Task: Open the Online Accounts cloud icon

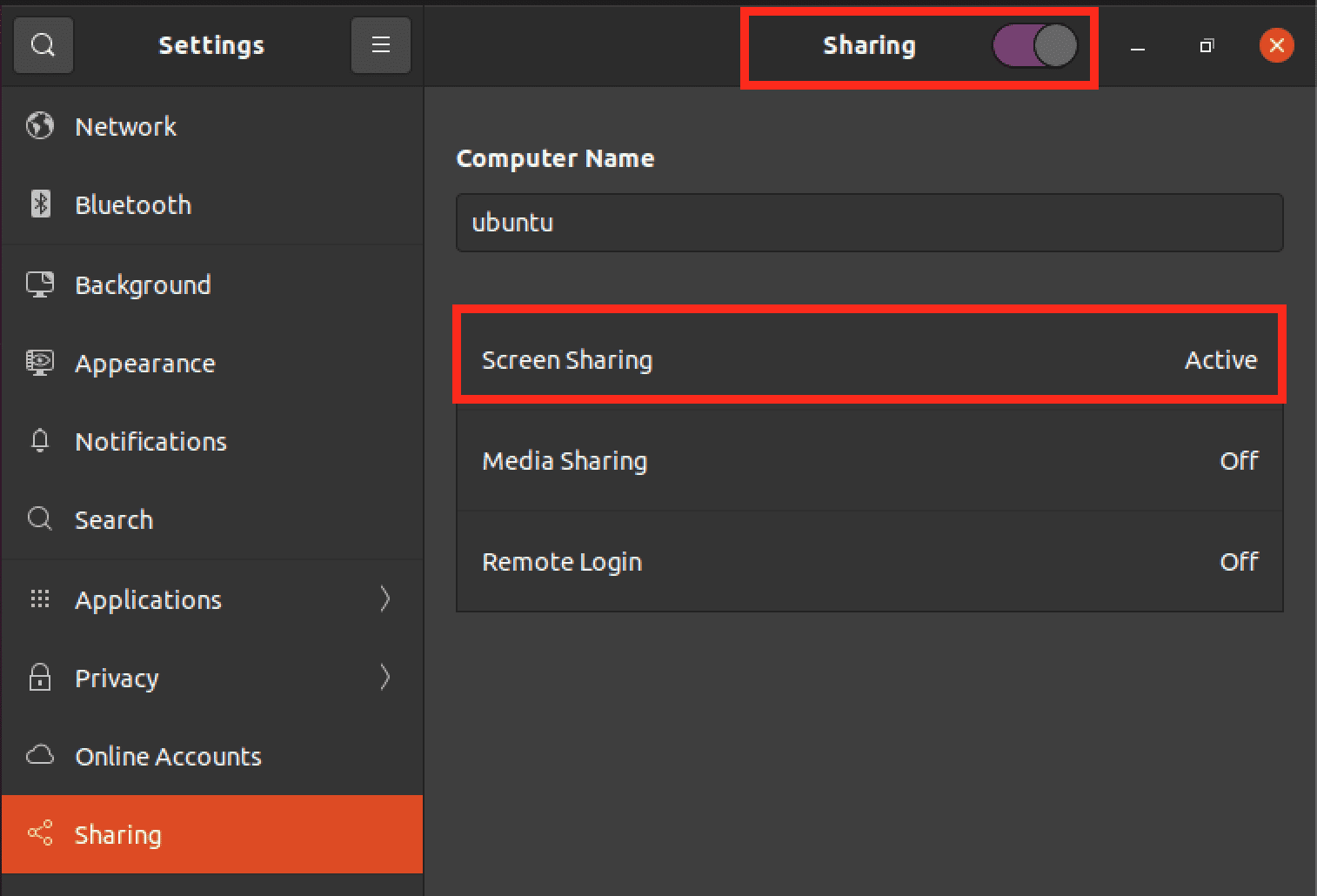Action: coord(39,756)
